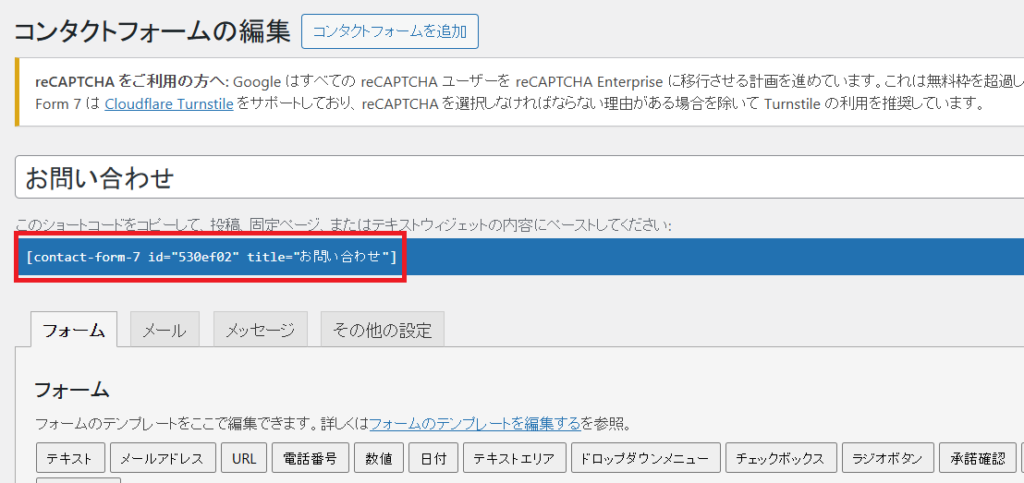
Task: Switch to the メッセージ tab
Action: click(260, 330)
